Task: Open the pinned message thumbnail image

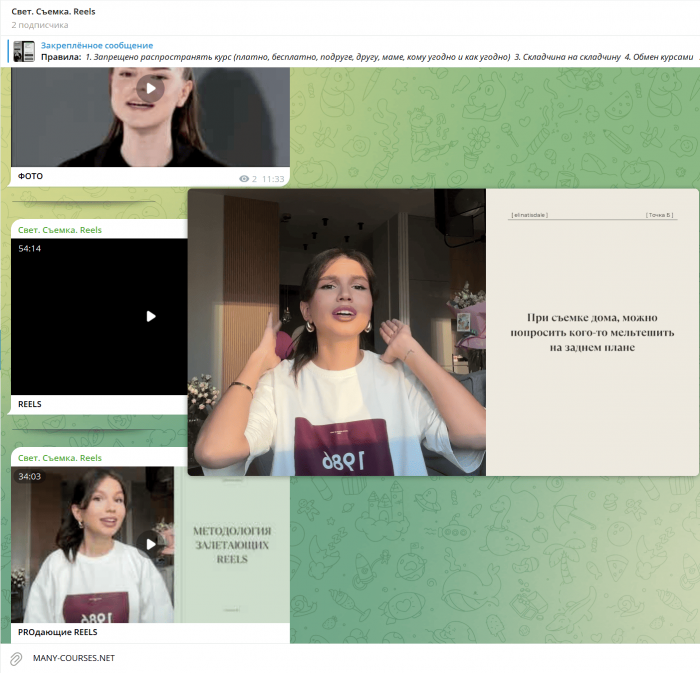Action: [24, 51]
